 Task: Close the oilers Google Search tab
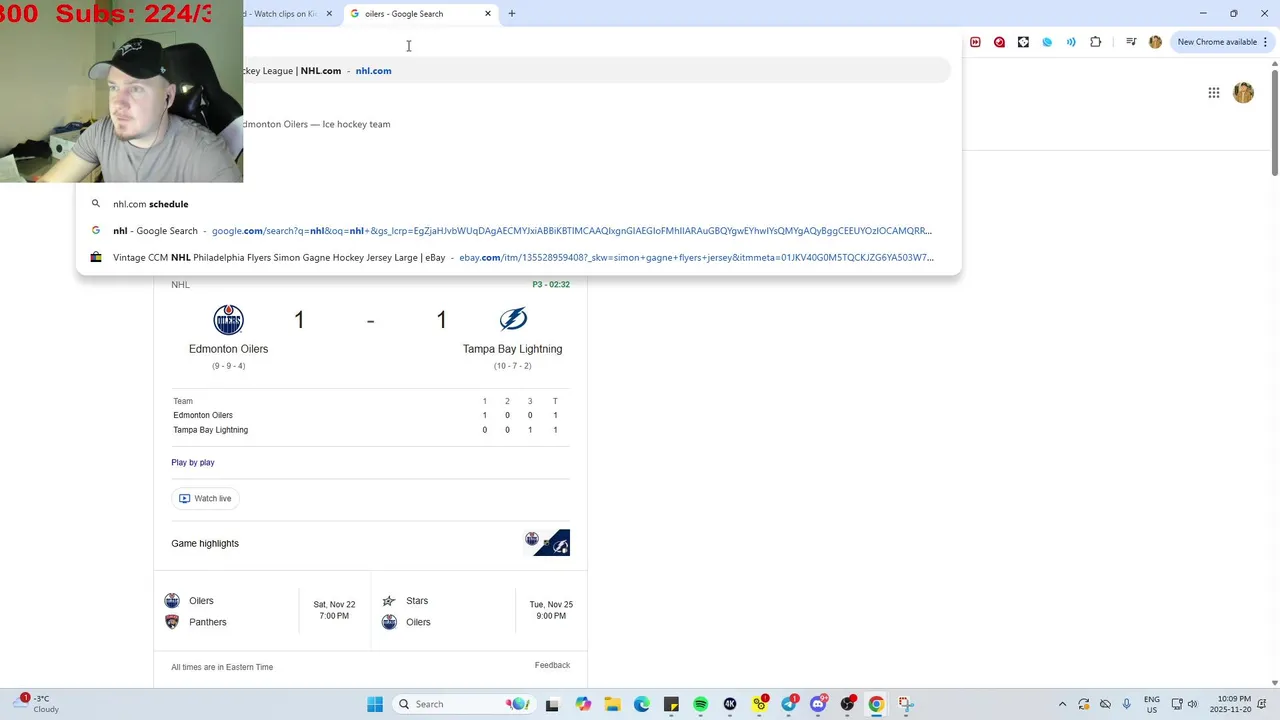(x=488, y=14)
